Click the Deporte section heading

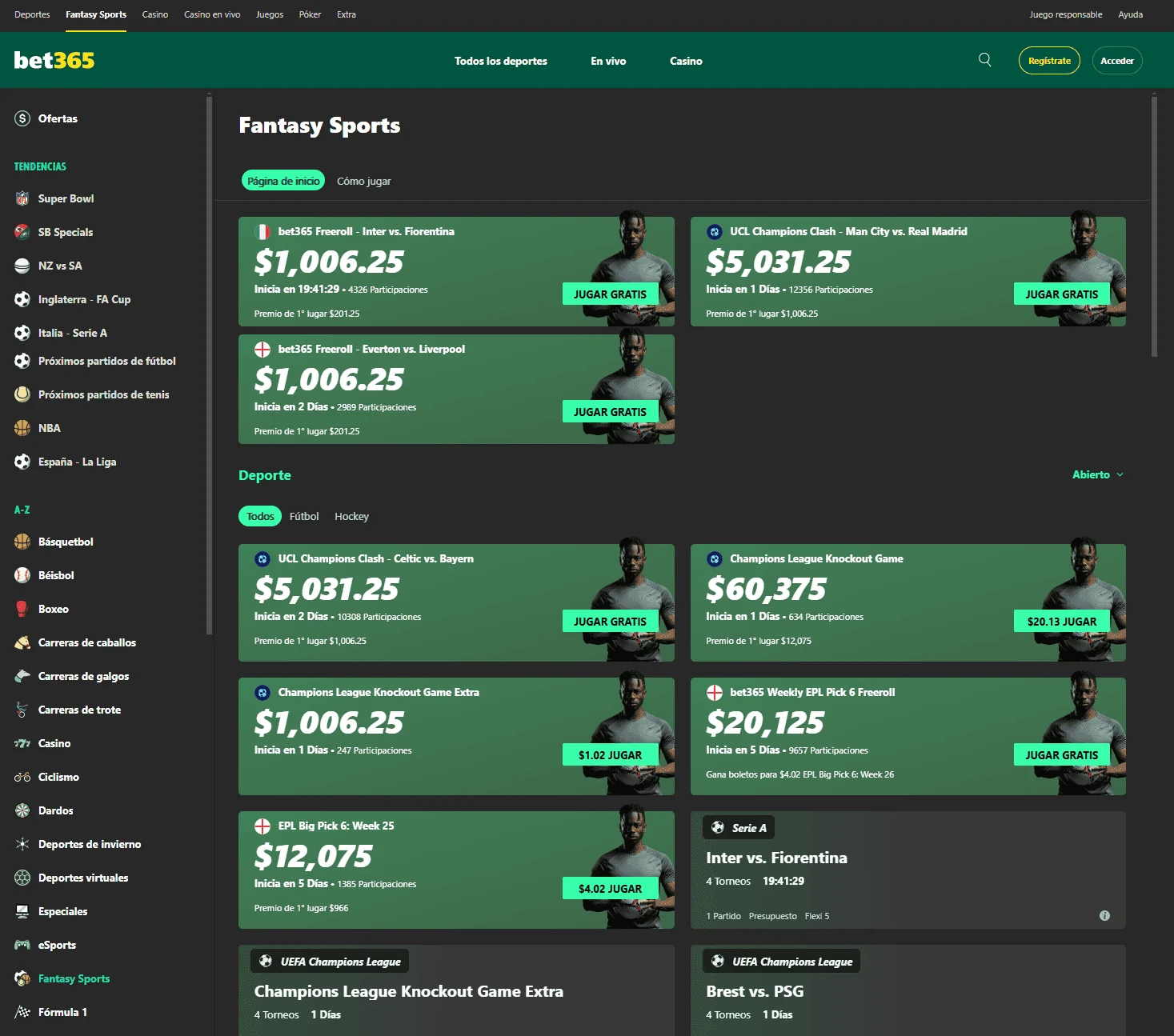[x=265, y=475]
